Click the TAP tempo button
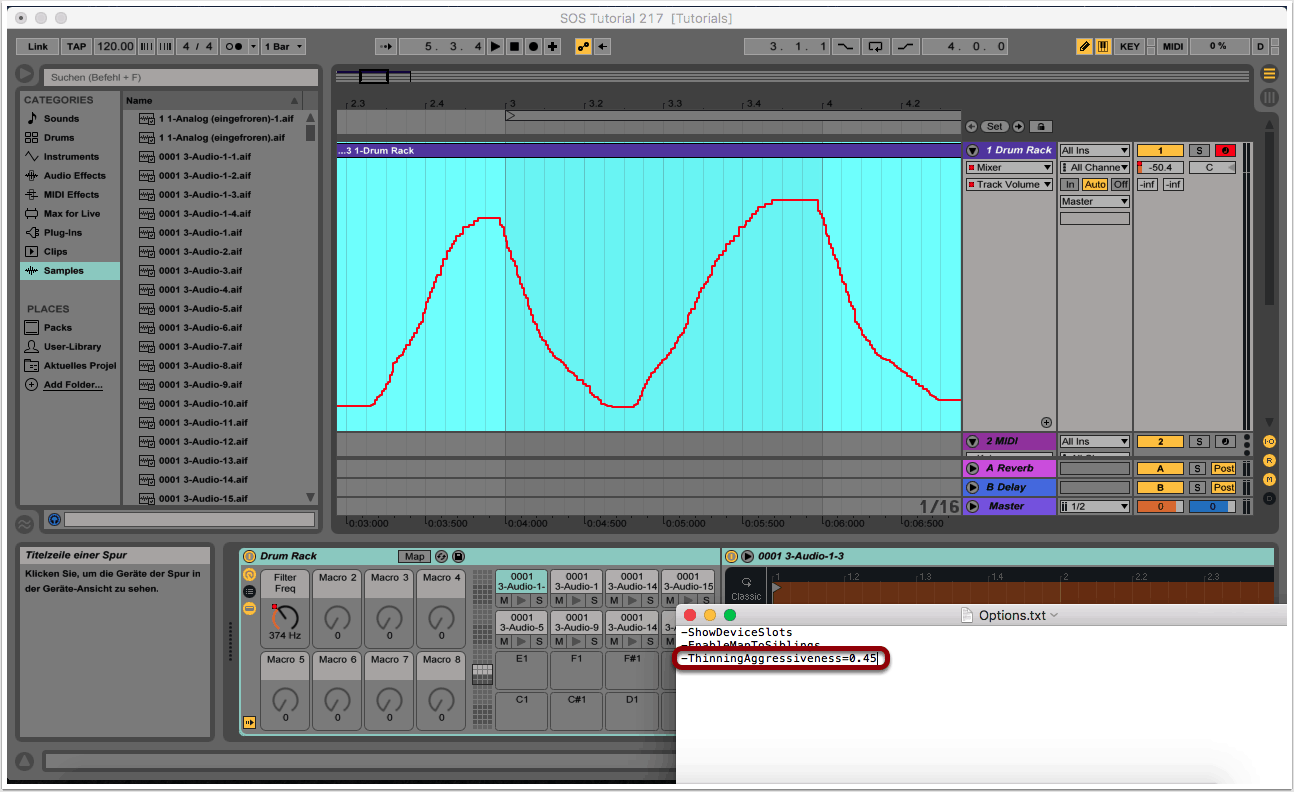The width and height of the screenshot is (1294, 792). click(x=76, y=47)
